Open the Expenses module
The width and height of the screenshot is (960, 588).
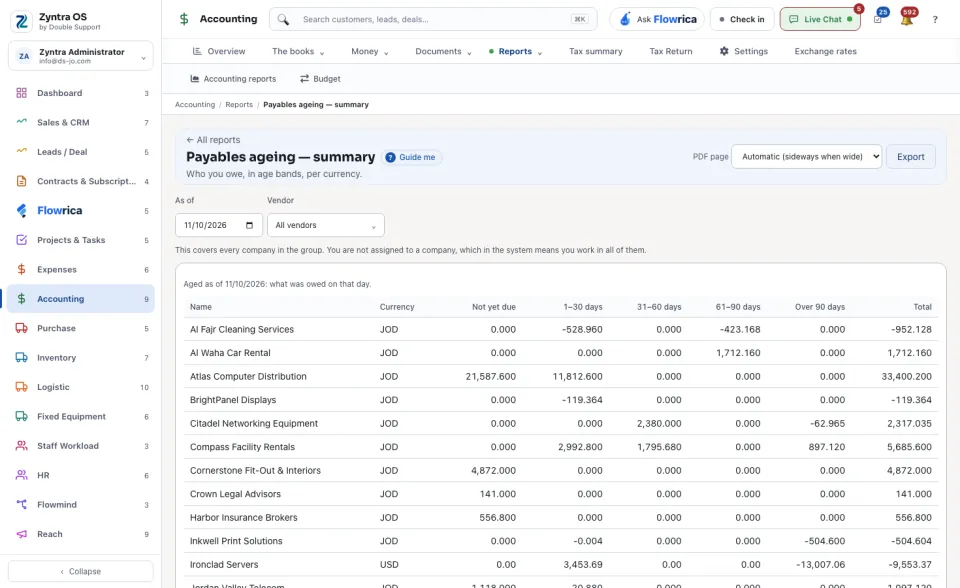pyautogui.click(x=81, y=270)
